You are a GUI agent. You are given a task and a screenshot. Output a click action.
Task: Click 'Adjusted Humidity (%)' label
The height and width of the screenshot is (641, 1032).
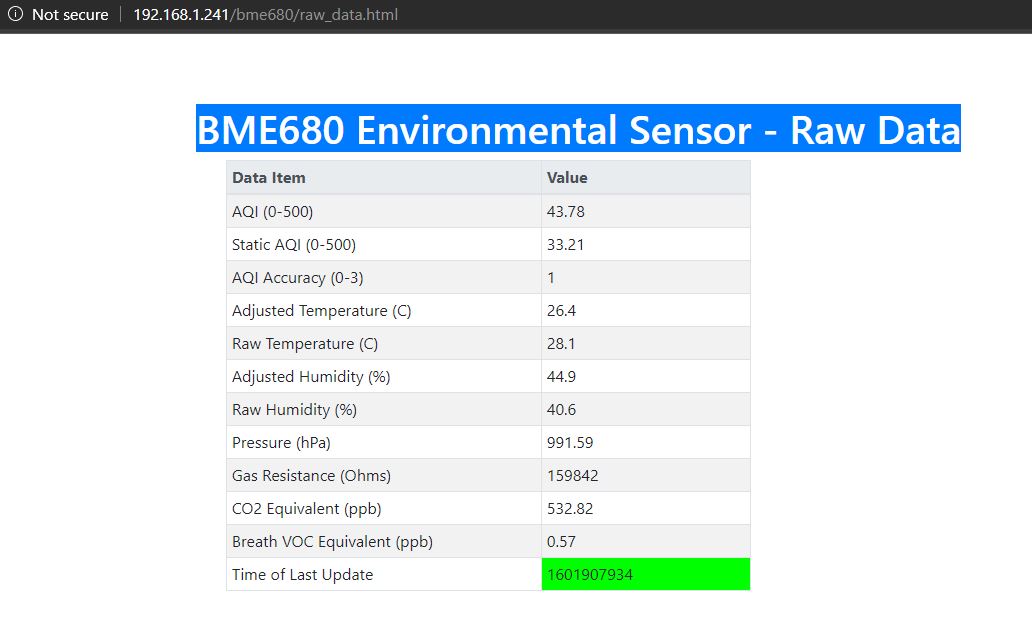coord(311,376)
